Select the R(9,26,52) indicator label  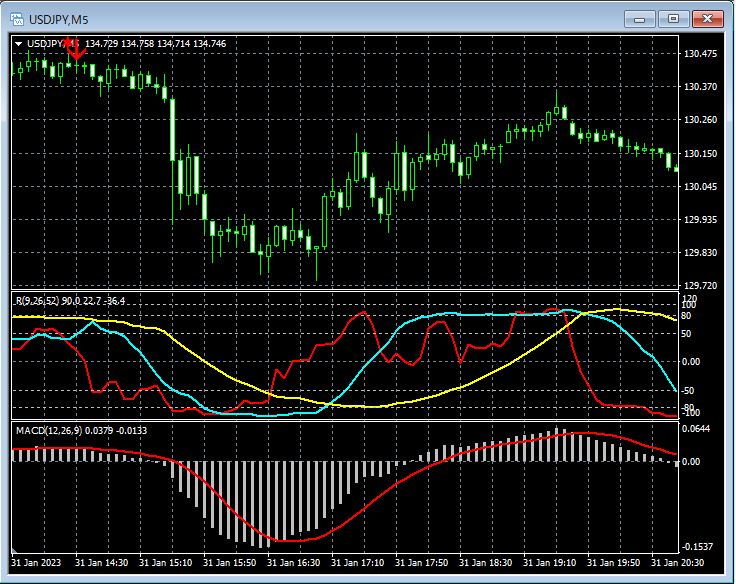coord(39,301)
